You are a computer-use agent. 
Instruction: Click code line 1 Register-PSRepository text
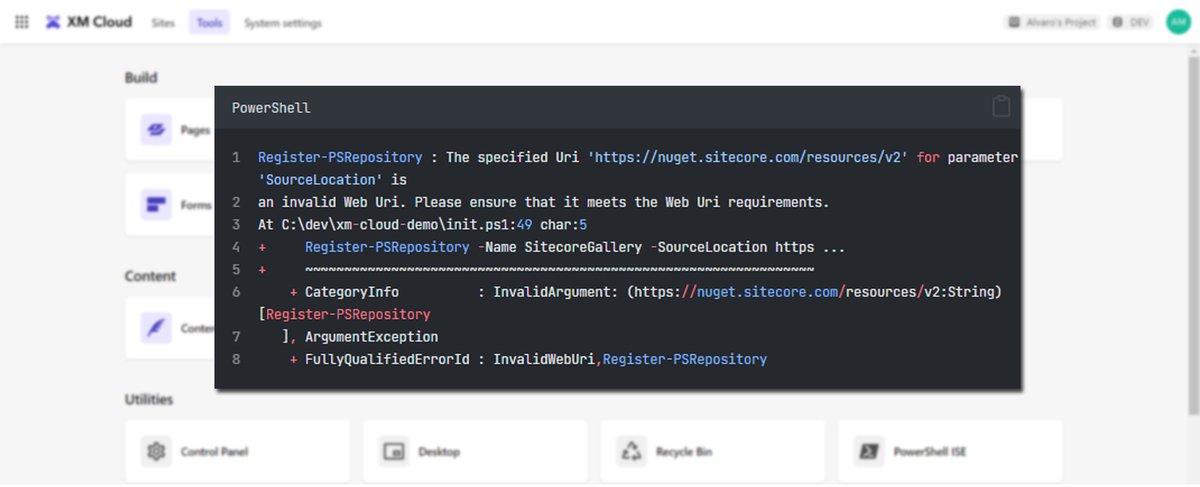341,157
